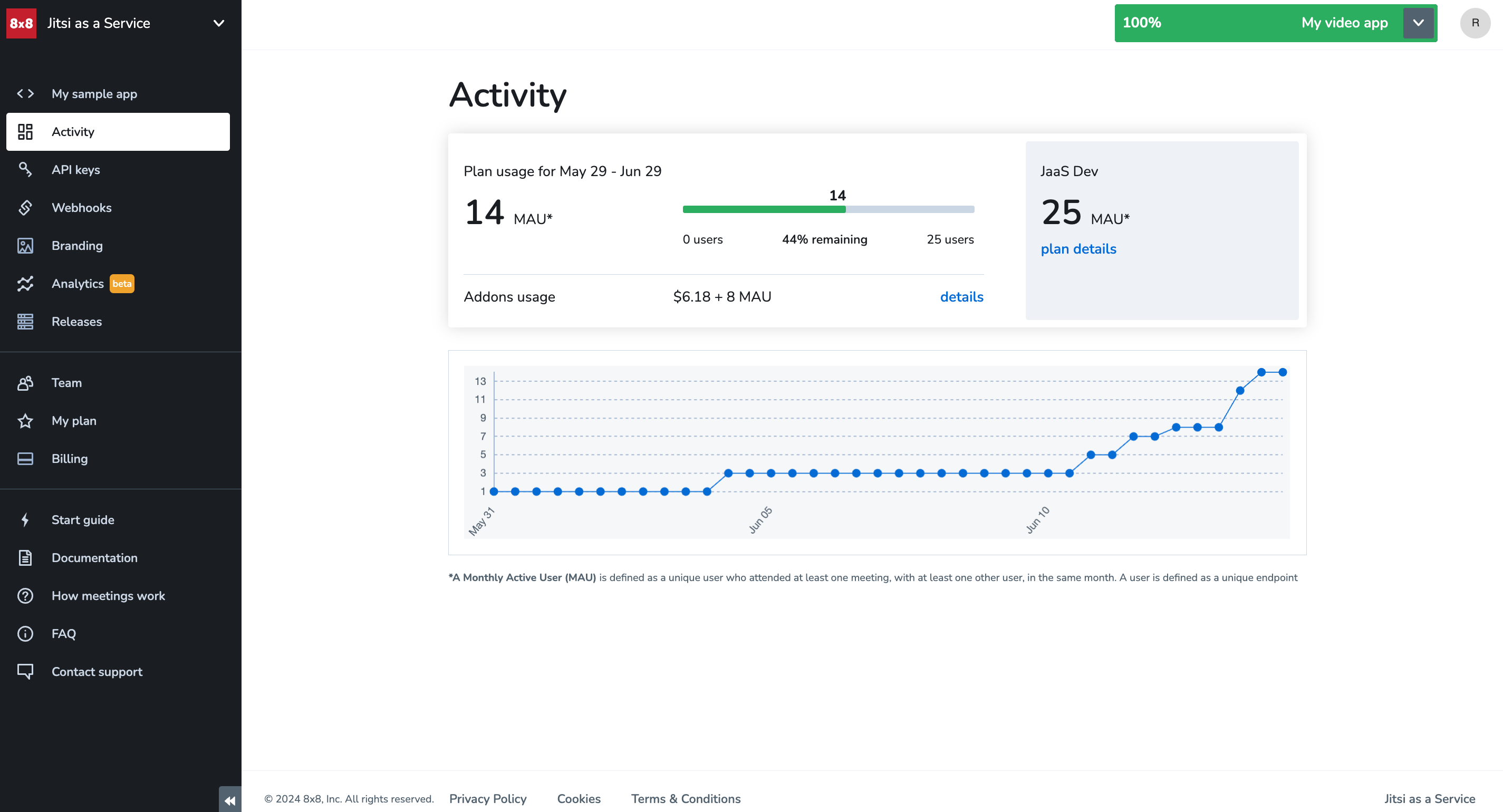Click the plan details link
The height and width of the screenshot is (812, 1503).
coord(1078,249)
